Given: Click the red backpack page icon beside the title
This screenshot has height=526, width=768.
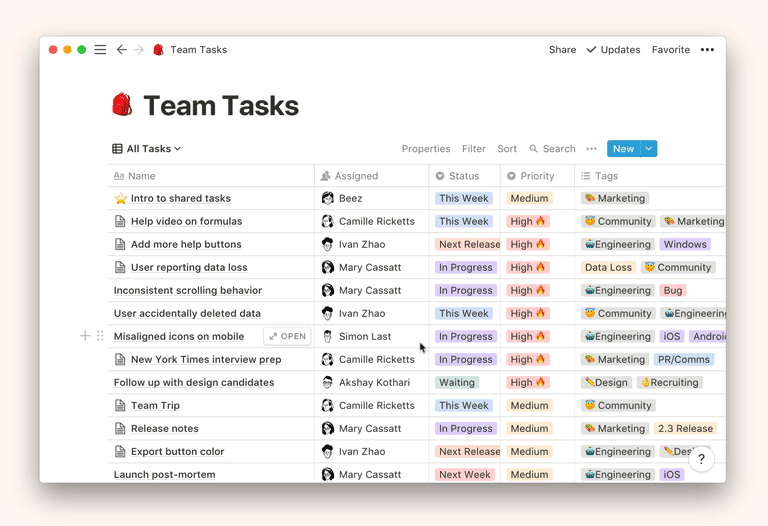Looking at the screenshot, I should [122, 105].
